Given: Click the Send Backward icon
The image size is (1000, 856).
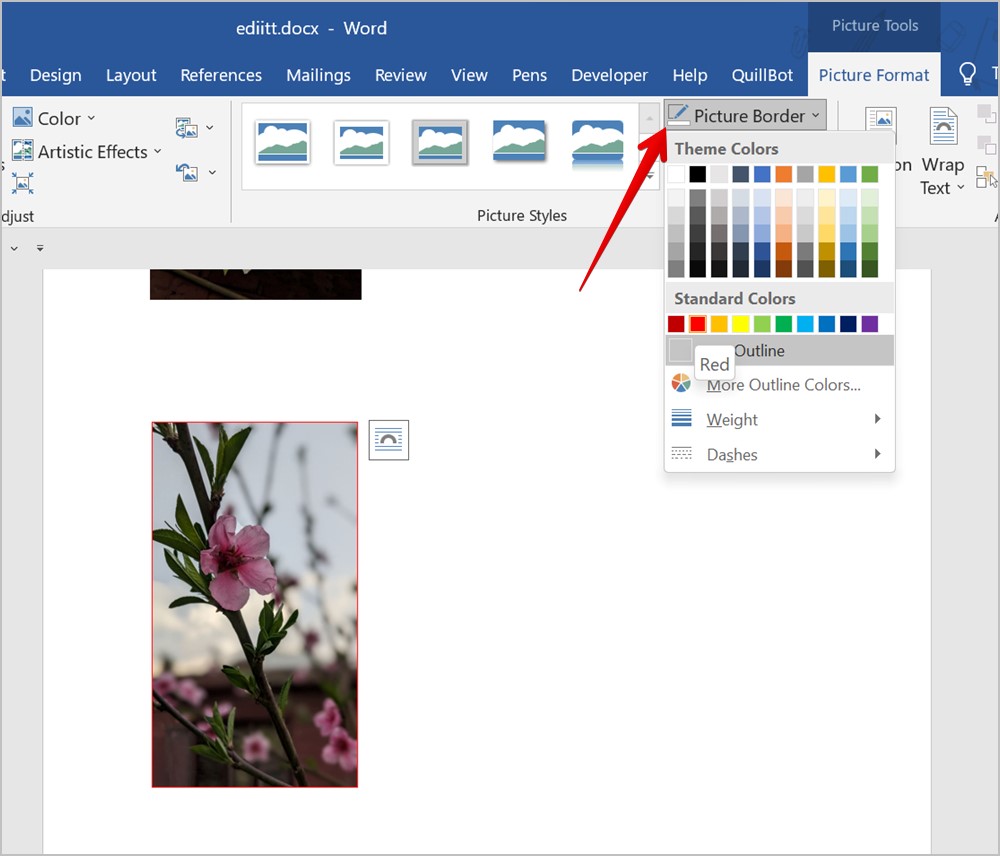Looking at the screenshot, I should coord(986,145).
